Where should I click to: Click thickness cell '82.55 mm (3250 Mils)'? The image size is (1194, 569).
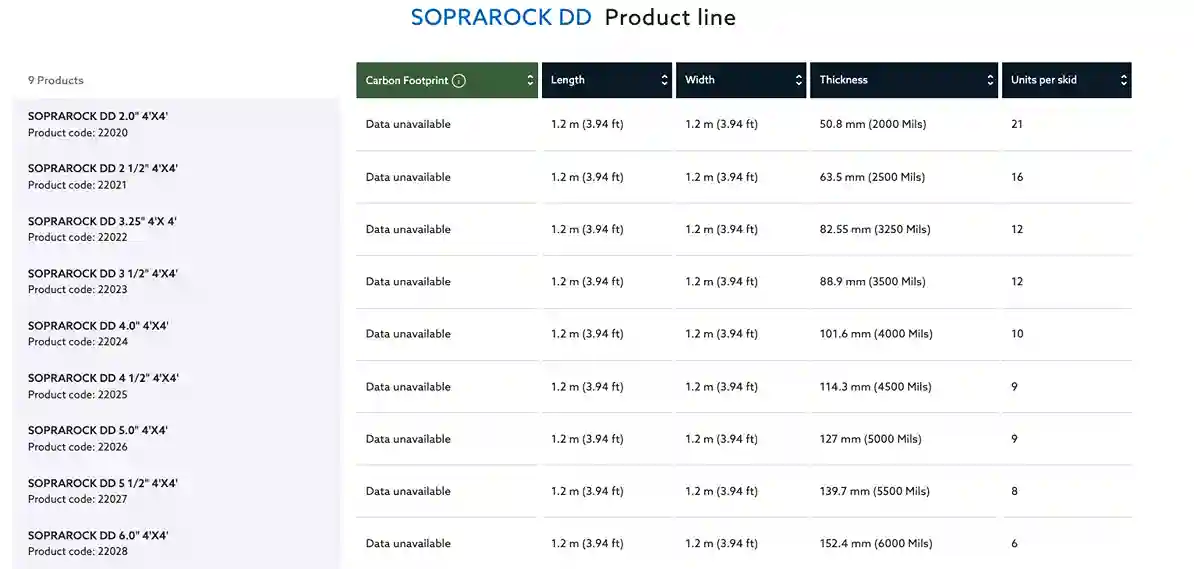[875, 229]
